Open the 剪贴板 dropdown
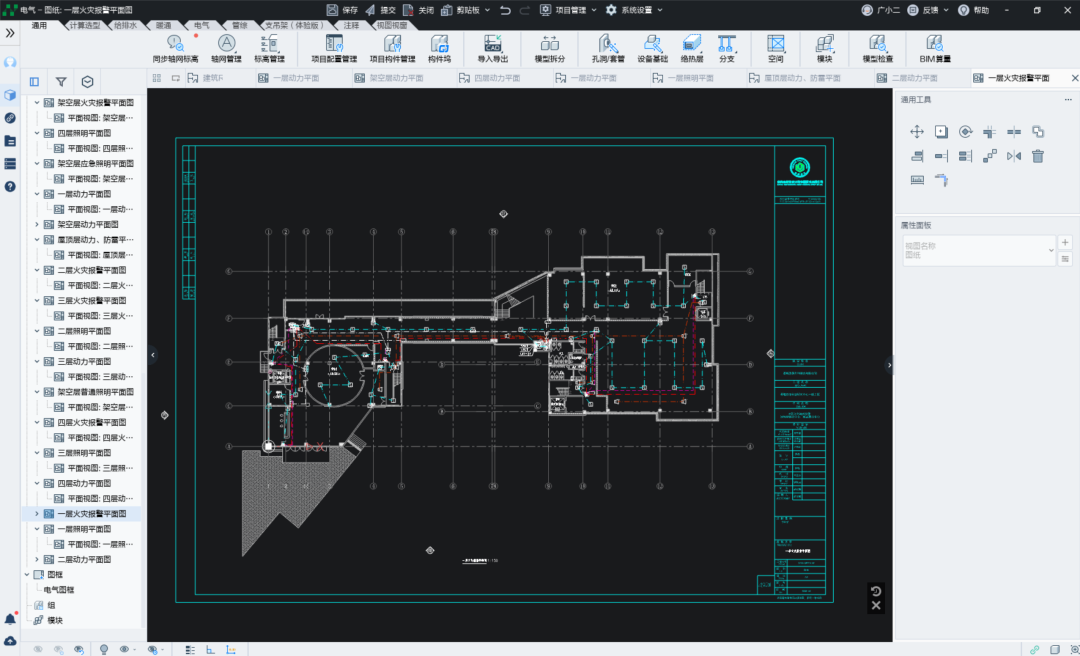Image resolution: width=1080 pixels, height=656 pixels. [x=466, y=10]
